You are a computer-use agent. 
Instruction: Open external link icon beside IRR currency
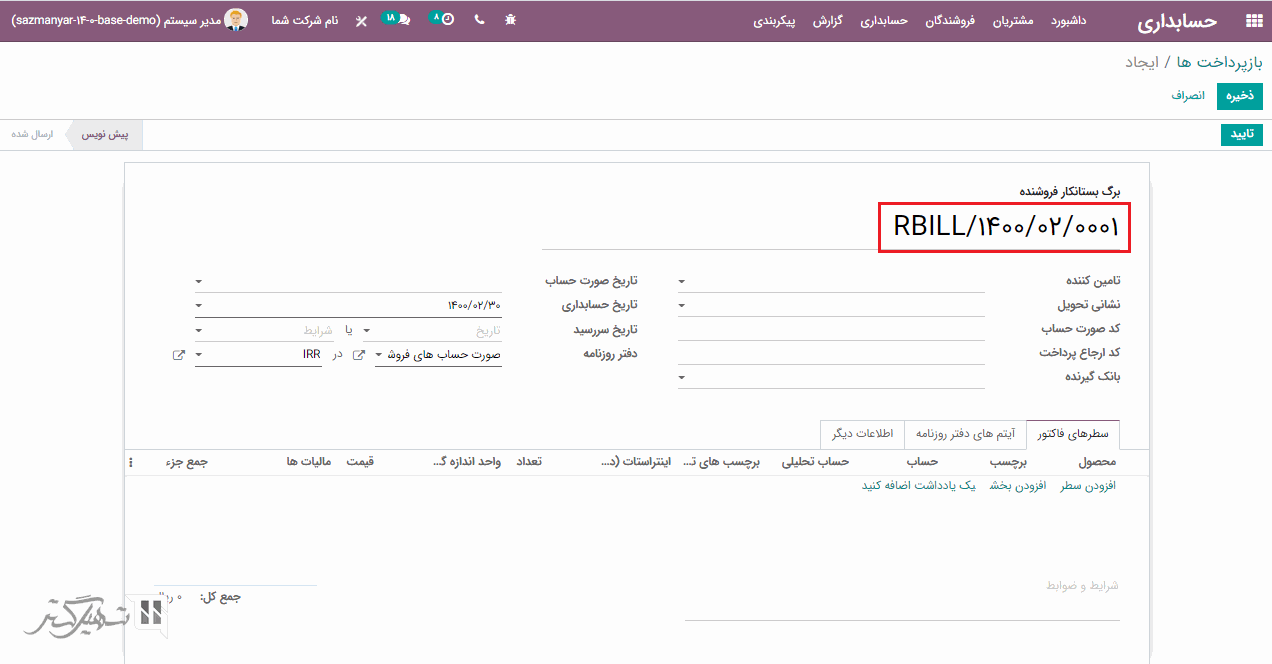(x=179, y=355)
